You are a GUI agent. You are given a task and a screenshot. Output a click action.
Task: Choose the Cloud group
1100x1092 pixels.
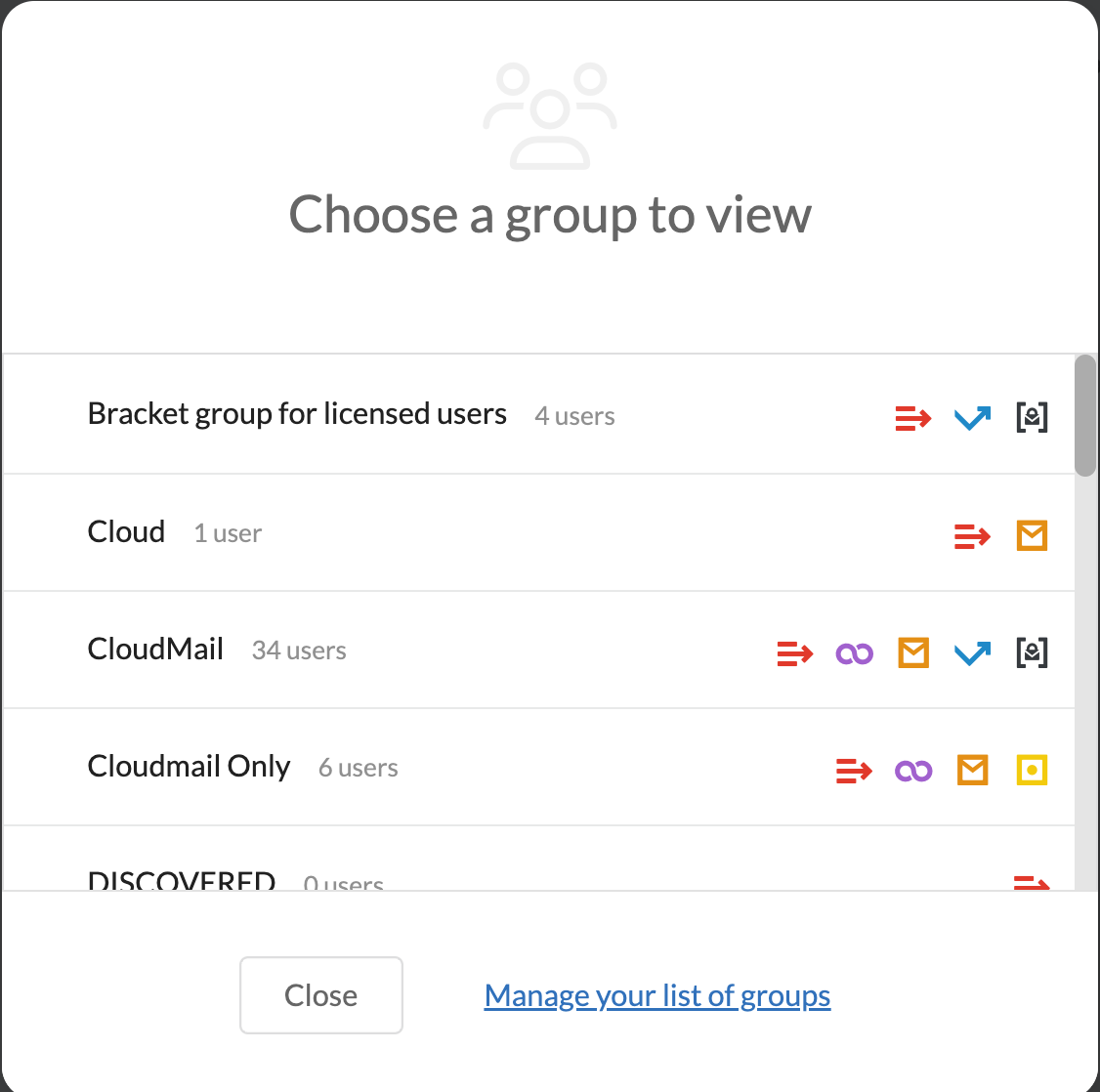tap(127, 532)
